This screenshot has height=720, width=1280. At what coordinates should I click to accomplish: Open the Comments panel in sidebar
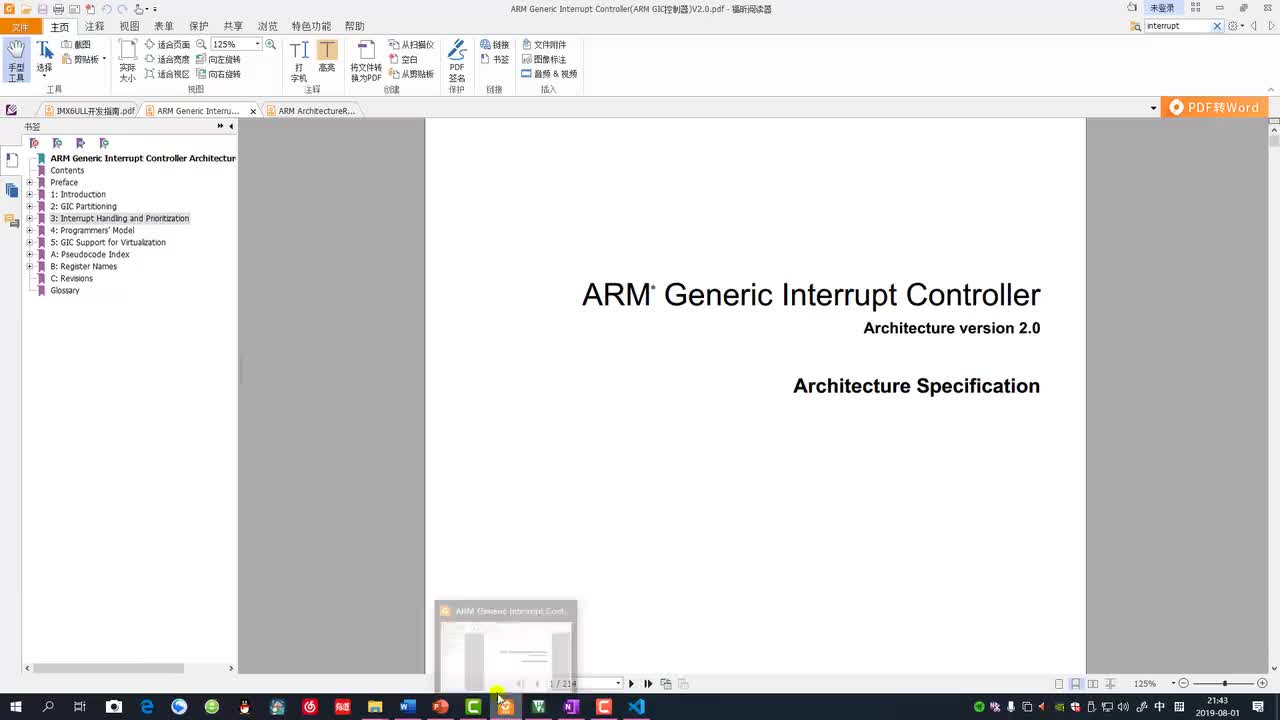12,220
